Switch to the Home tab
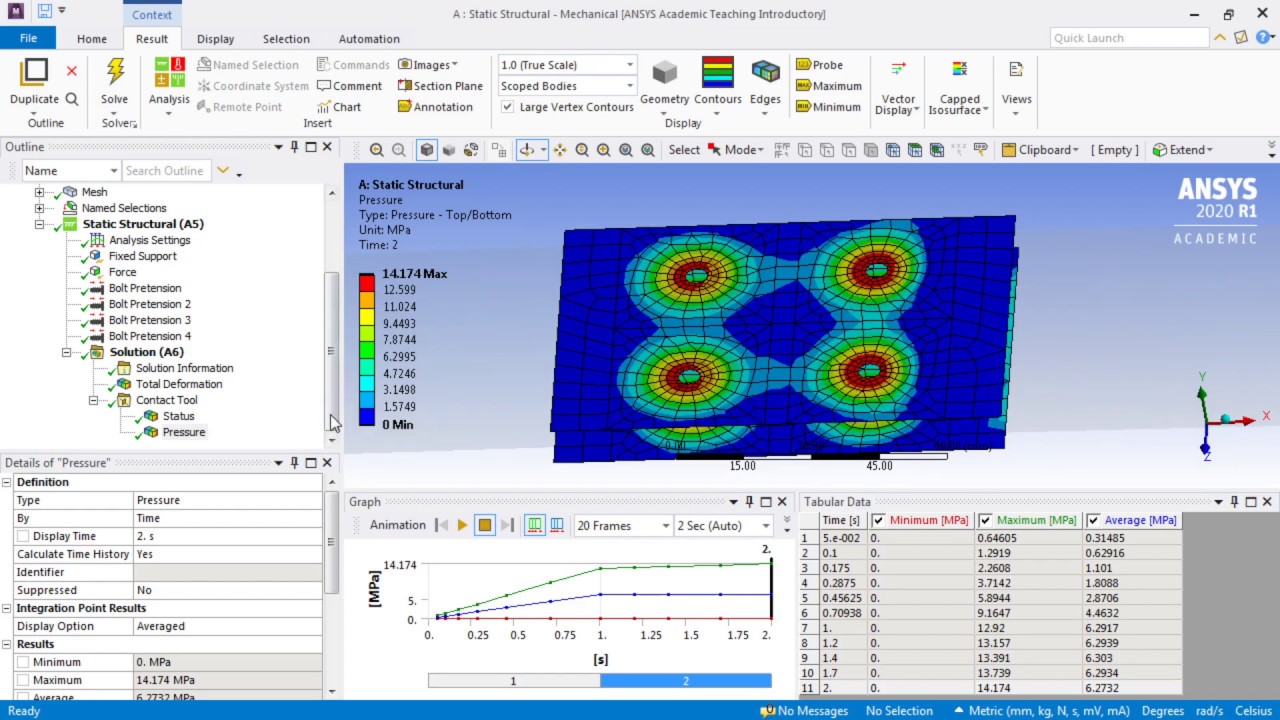This screenshot has width=1280, height=720. click(92, 39)
